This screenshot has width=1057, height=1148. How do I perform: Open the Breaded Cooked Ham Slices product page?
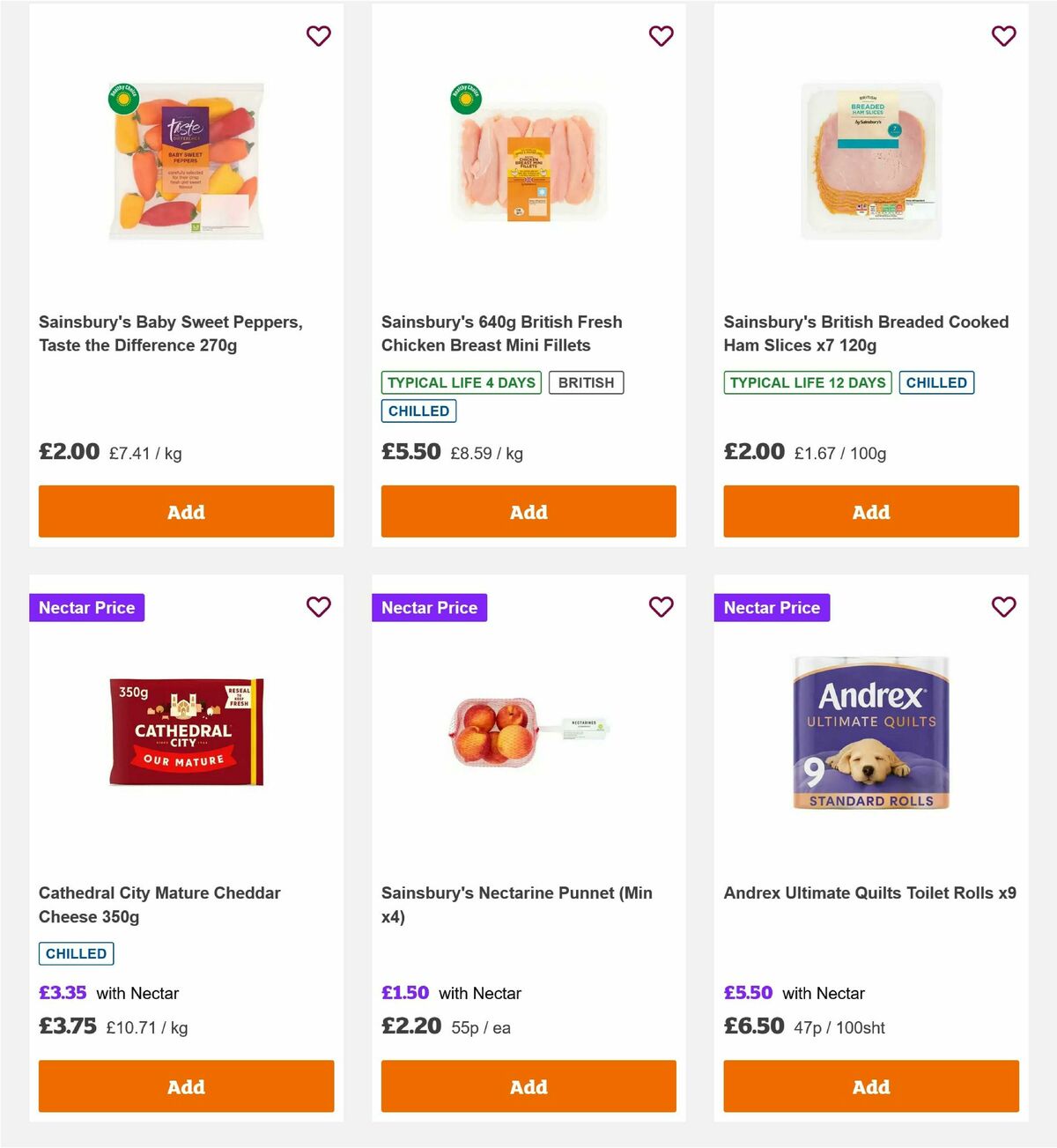coord(866,333)
